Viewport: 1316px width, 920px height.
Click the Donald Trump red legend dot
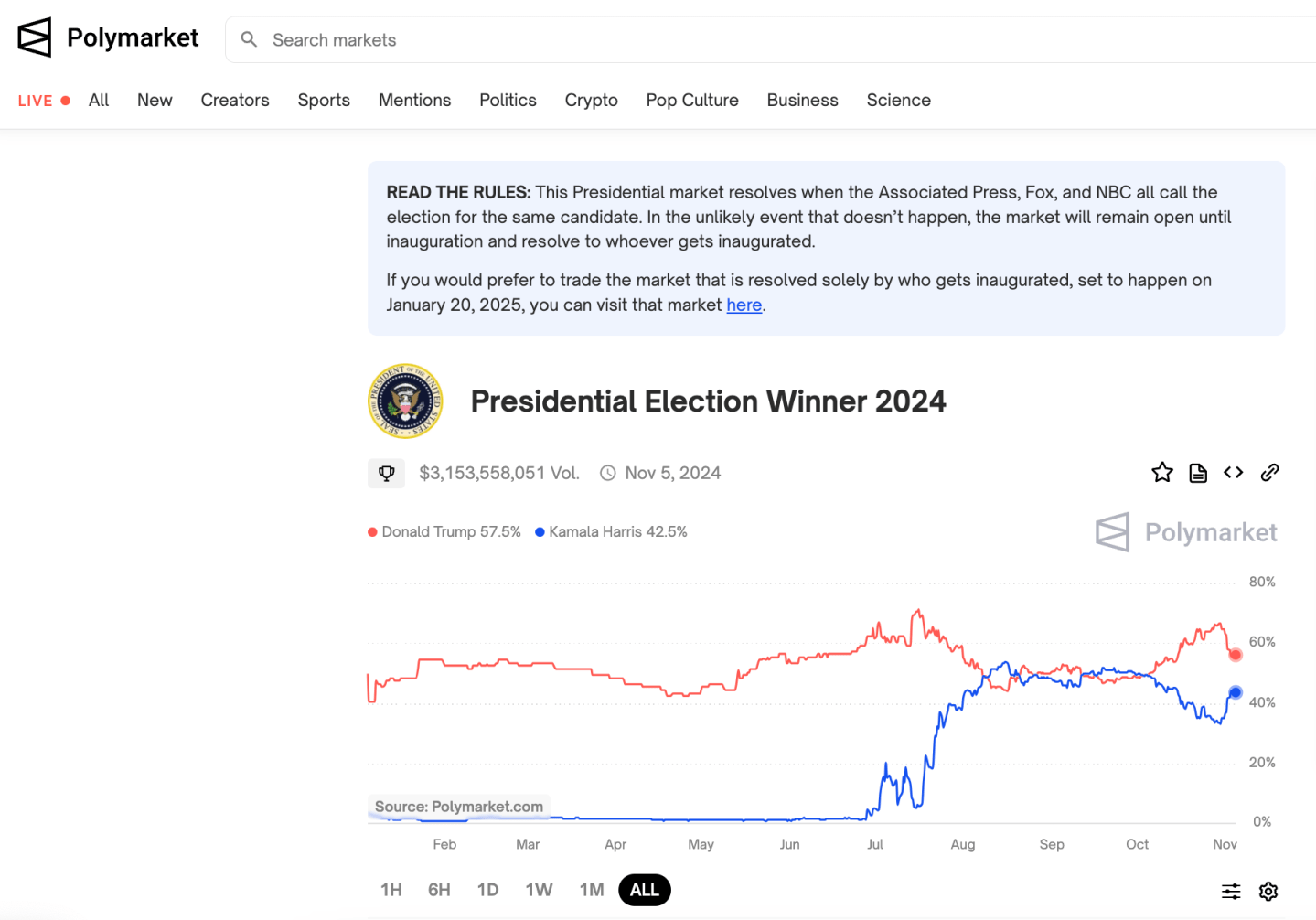point(372,532)
